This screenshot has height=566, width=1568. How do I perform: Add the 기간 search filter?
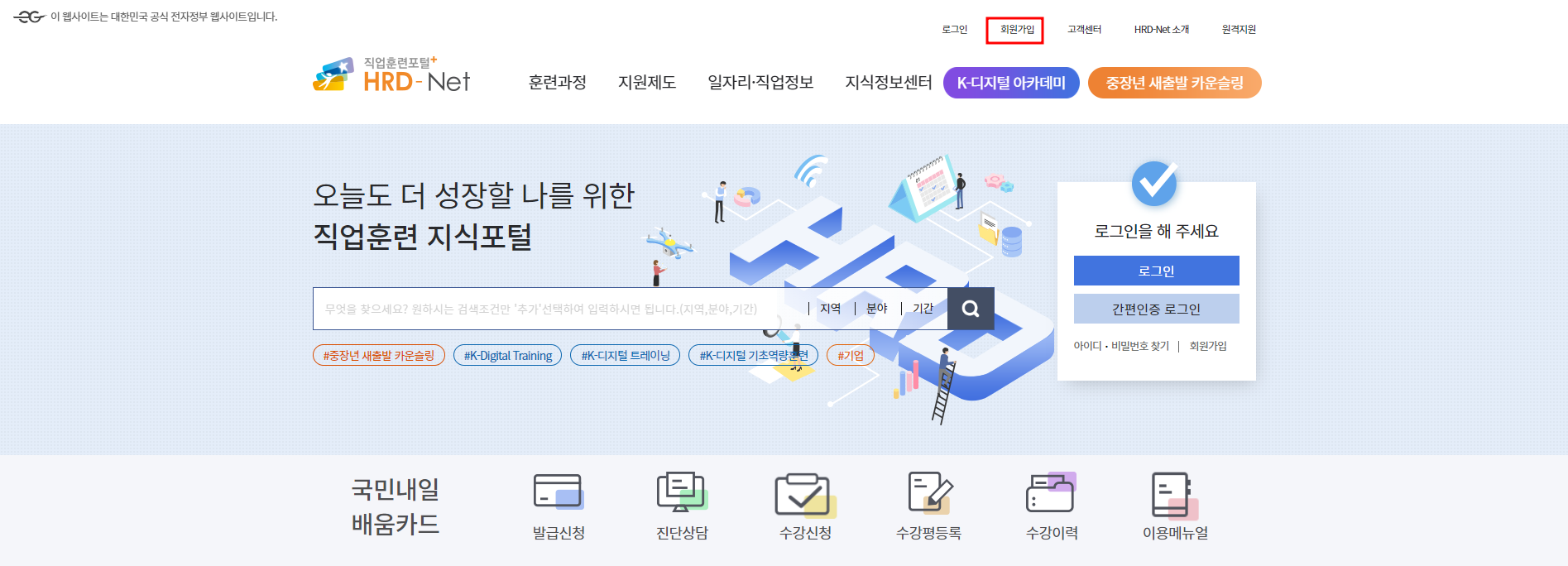point(923,309)
